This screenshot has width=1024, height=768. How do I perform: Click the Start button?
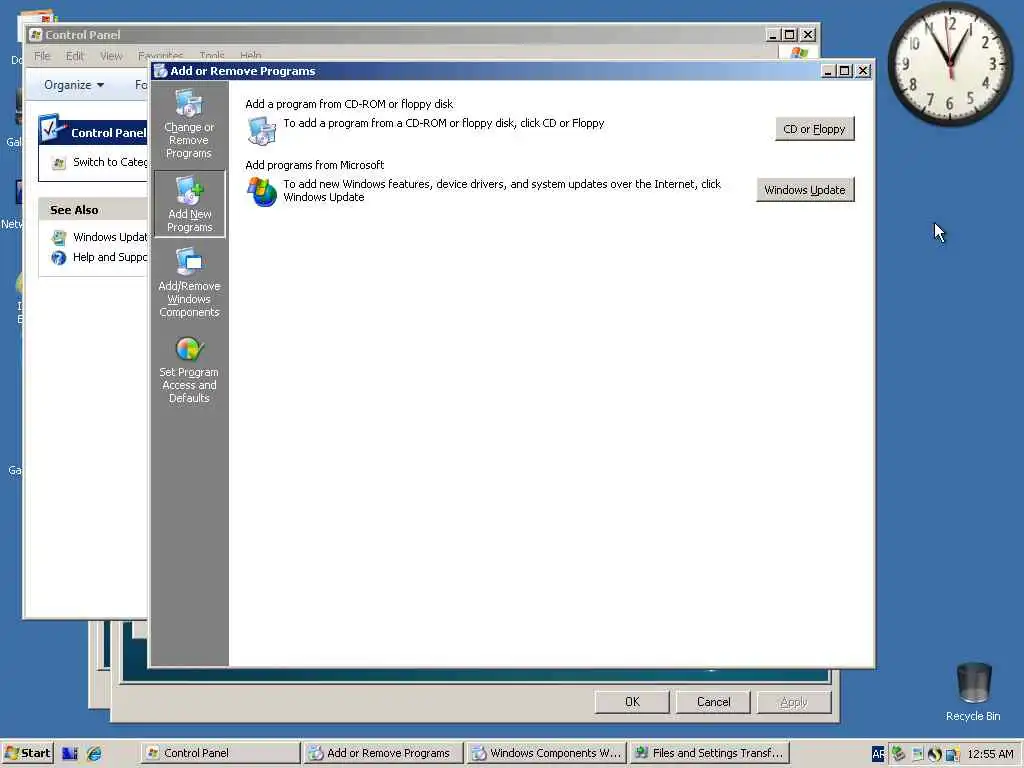click(x=27, y=753)
